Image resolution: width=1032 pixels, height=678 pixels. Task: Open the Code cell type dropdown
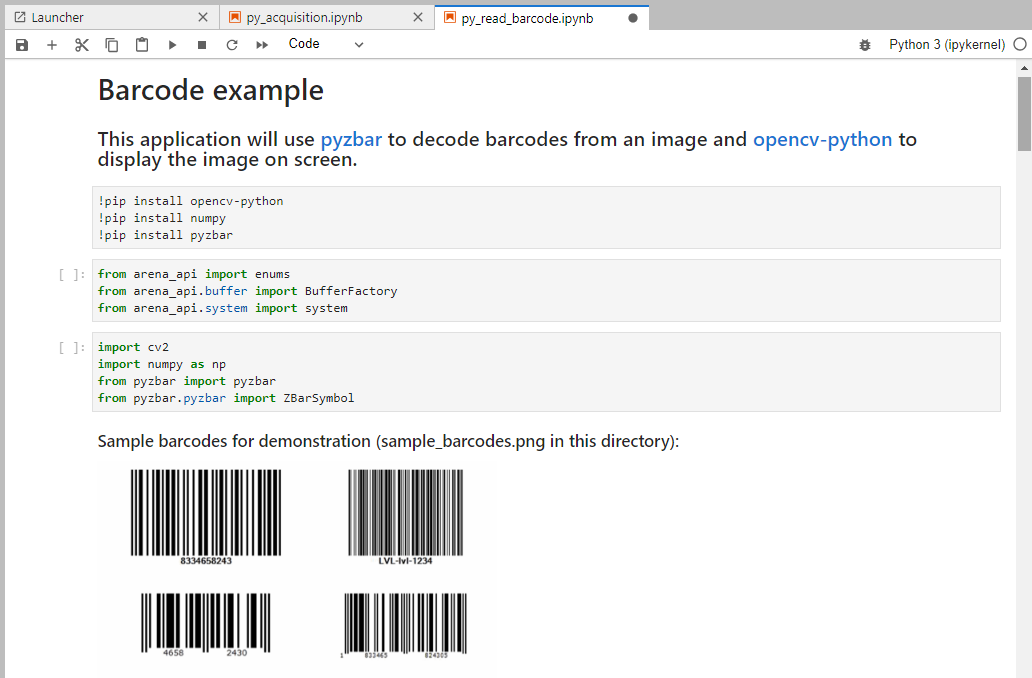tap(326, 44)
